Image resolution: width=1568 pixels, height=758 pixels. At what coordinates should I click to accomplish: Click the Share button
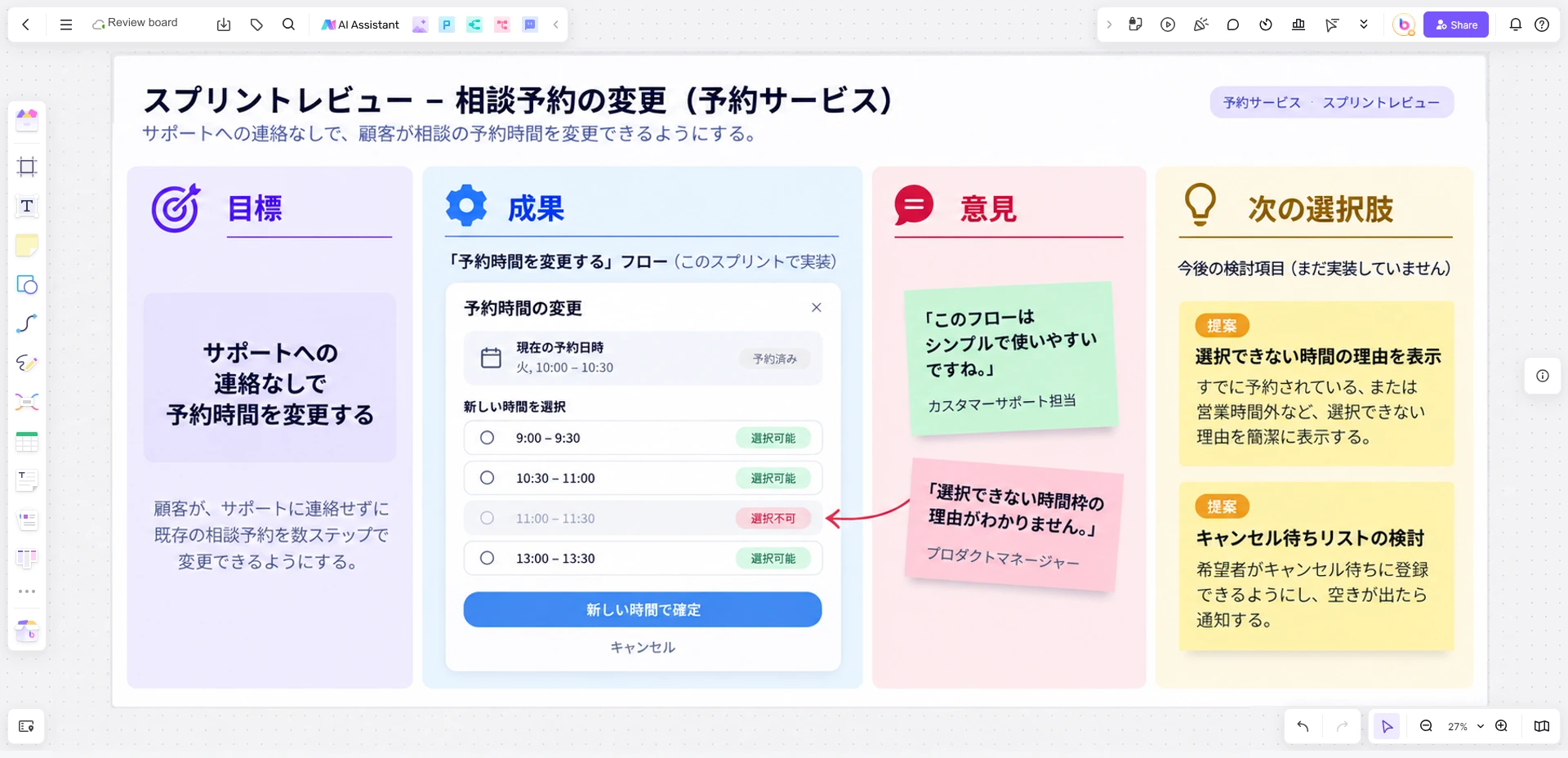tap(1456, 25)
